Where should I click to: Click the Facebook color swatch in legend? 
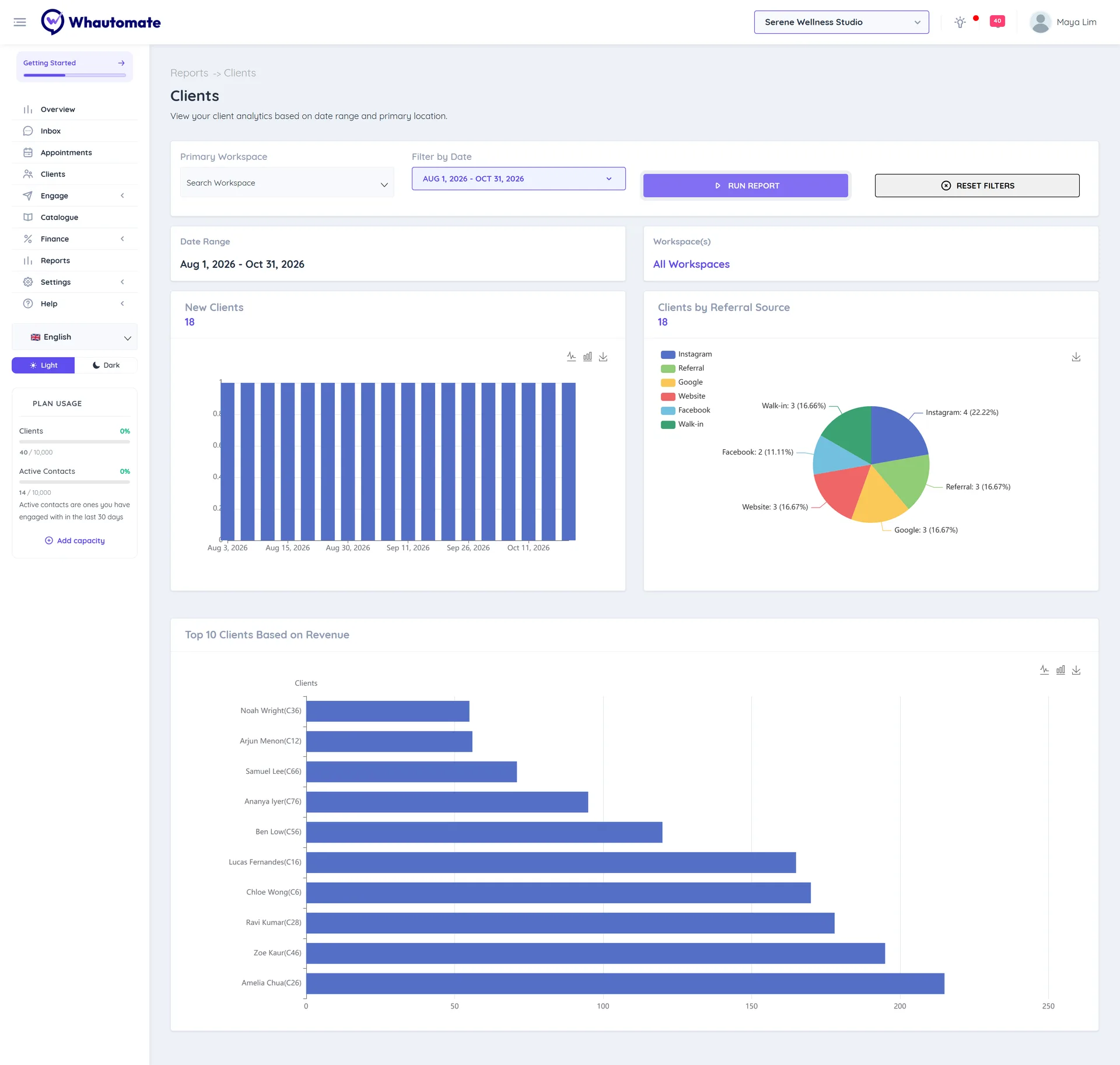tap(668, 411)
